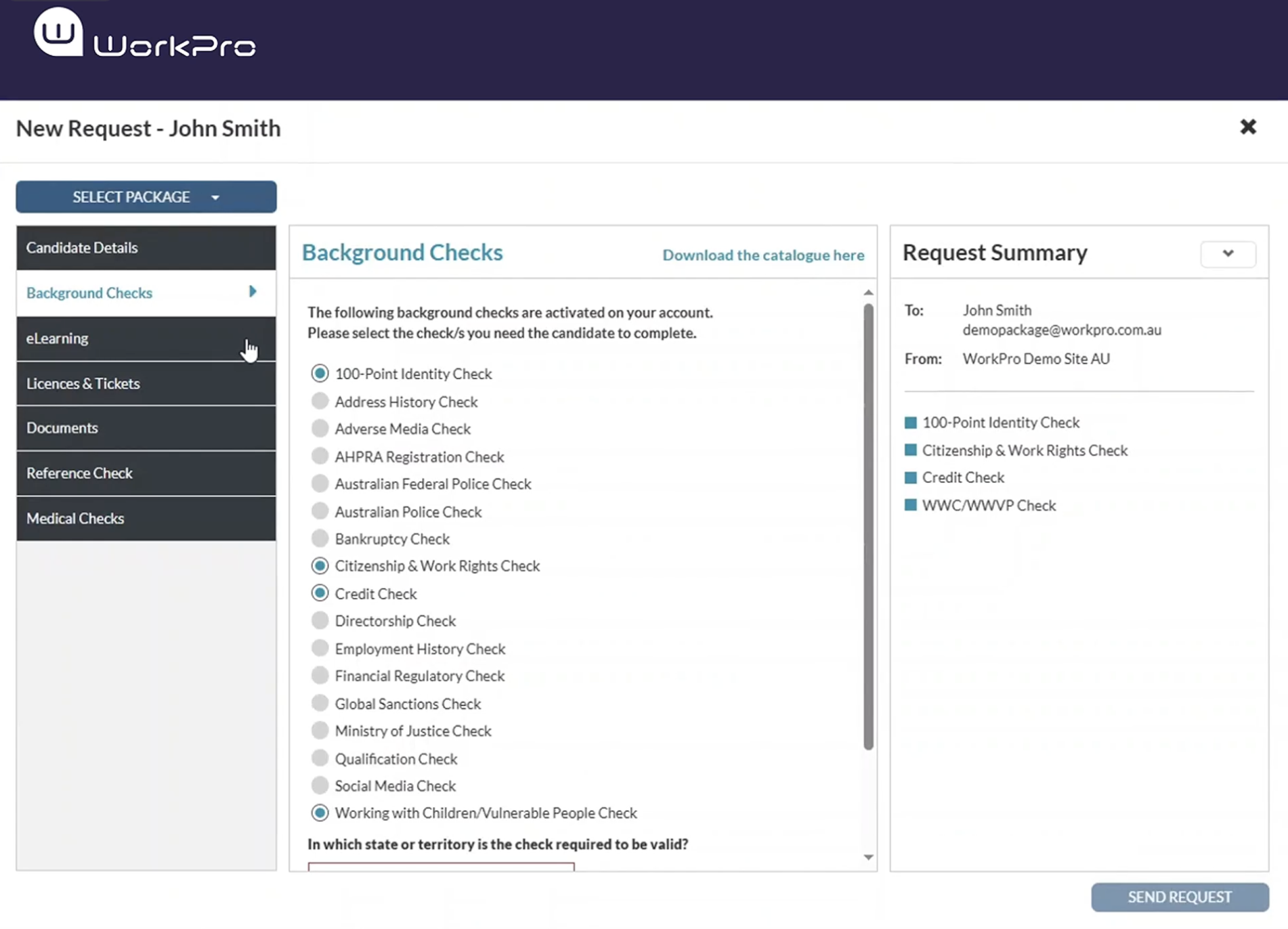Click the checks list scroll down arrow
Screen dimensions: 1288x929
tap(868, 858)
